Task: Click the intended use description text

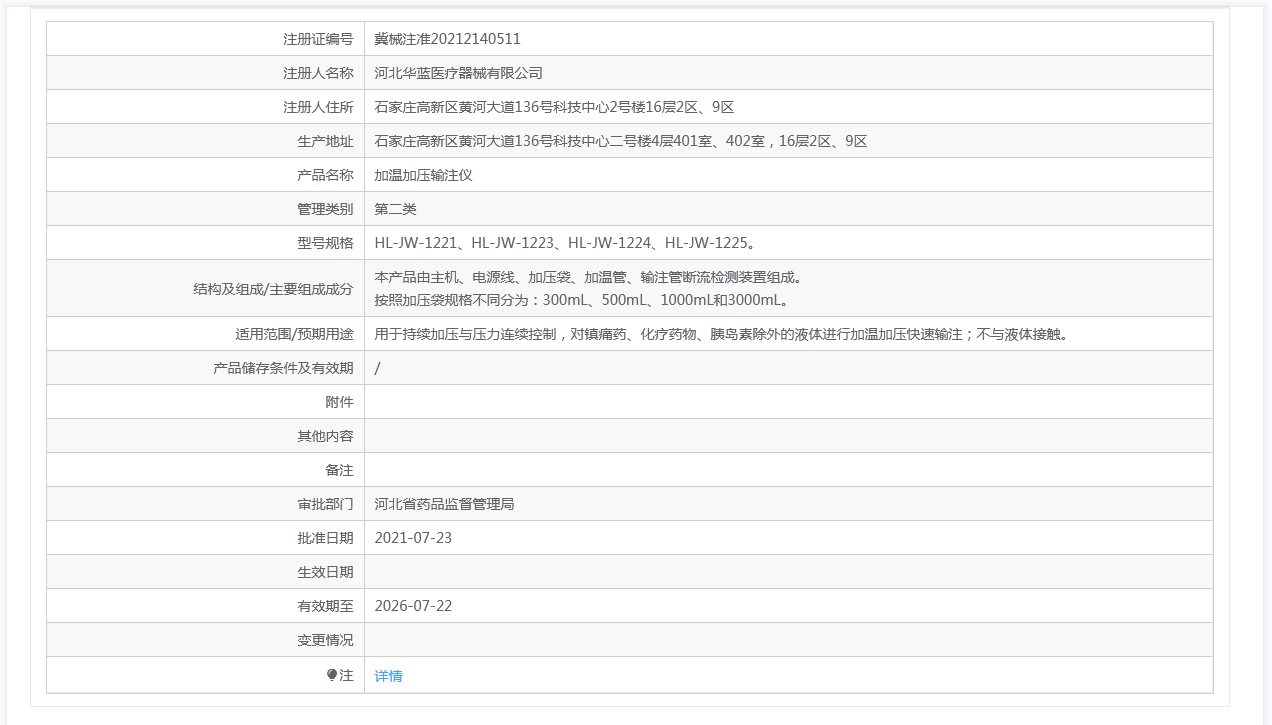Action: [720, 334]
